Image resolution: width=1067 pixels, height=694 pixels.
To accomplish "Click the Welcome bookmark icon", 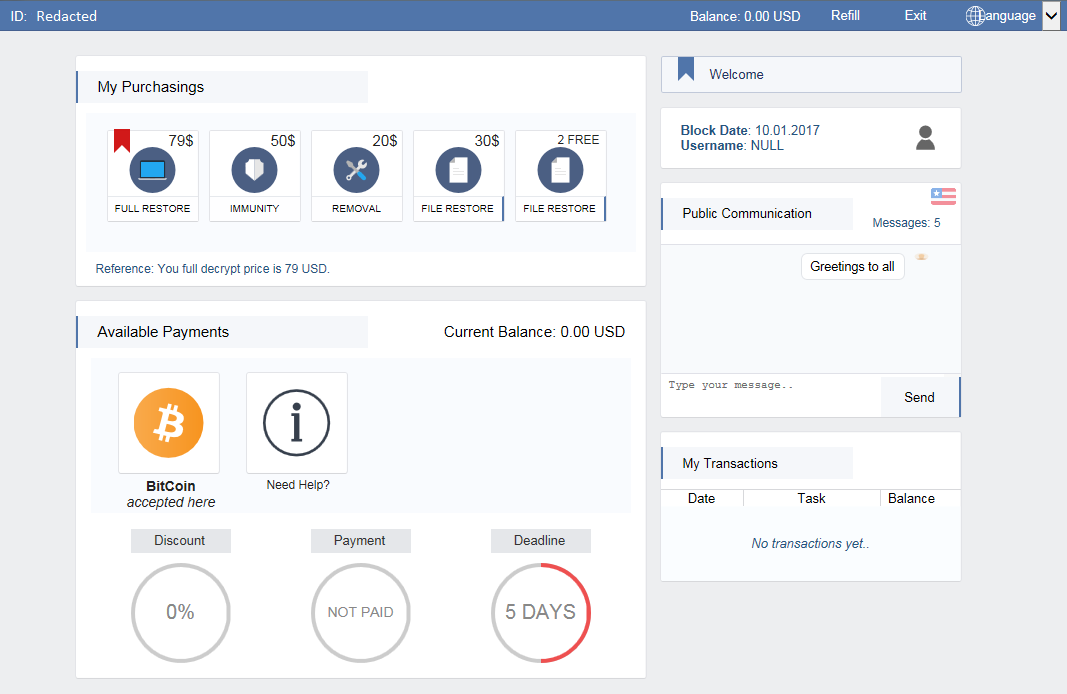I will 686,69.
